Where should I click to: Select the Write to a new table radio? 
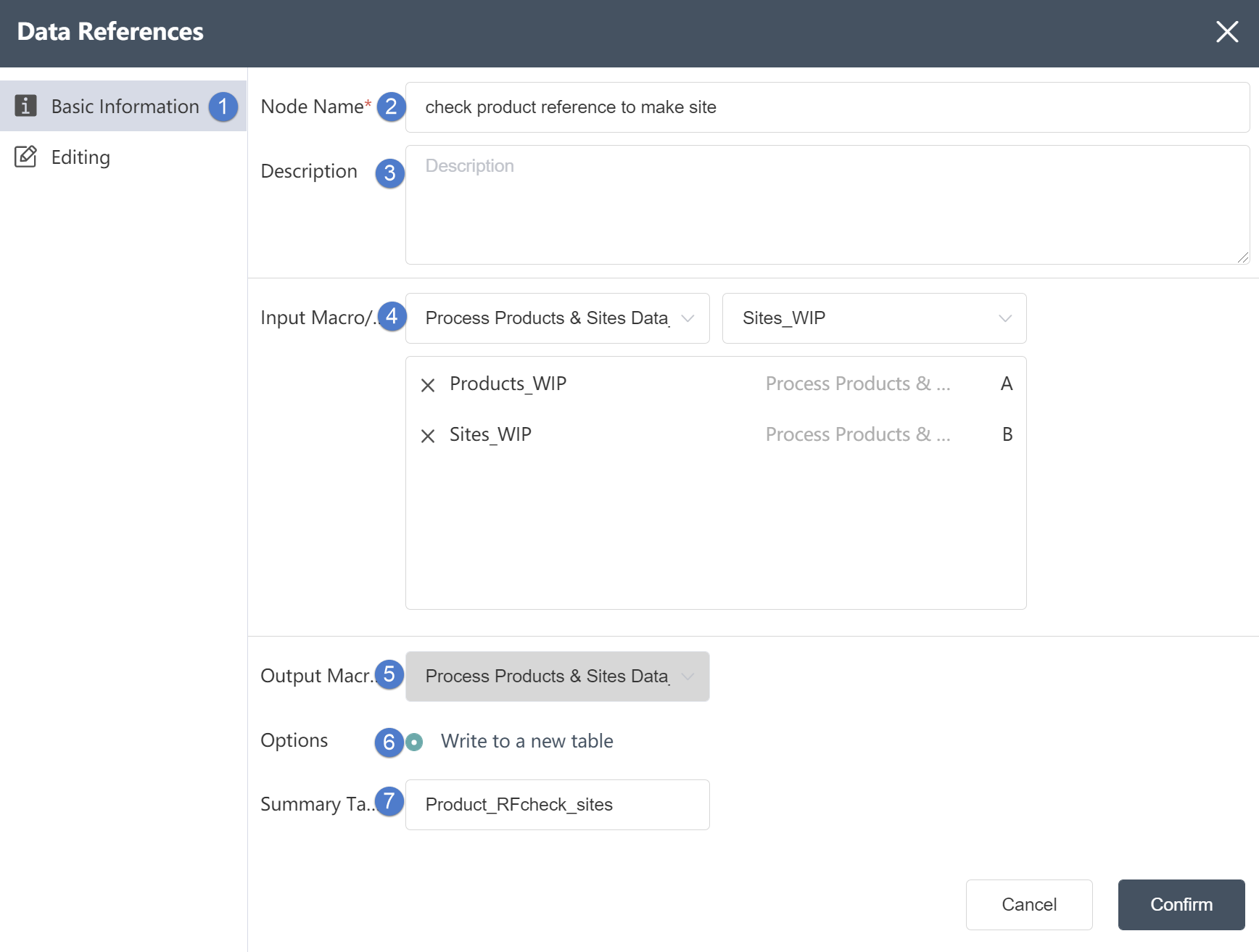(x=414, y=742)
